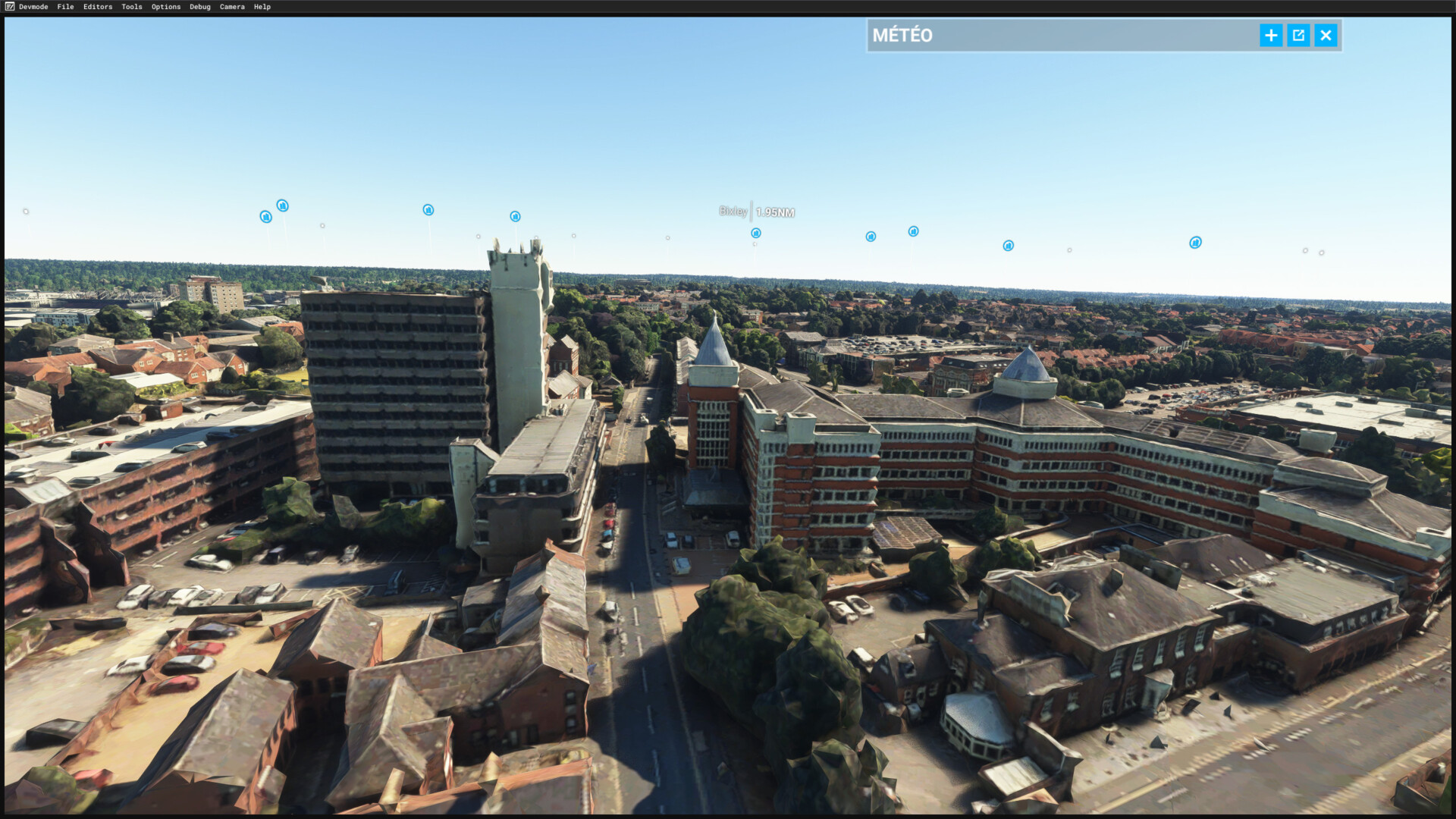Select the leftmost blue city marker
This screenshot has height=819, width=1456.
click(x=265, y=217)
